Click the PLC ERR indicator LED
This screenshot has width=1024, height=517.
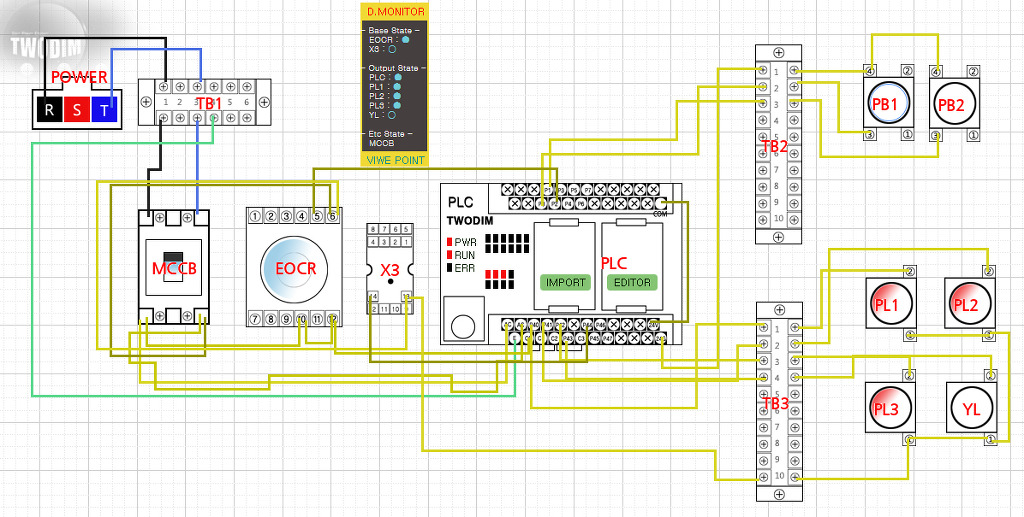click(449, 268)
